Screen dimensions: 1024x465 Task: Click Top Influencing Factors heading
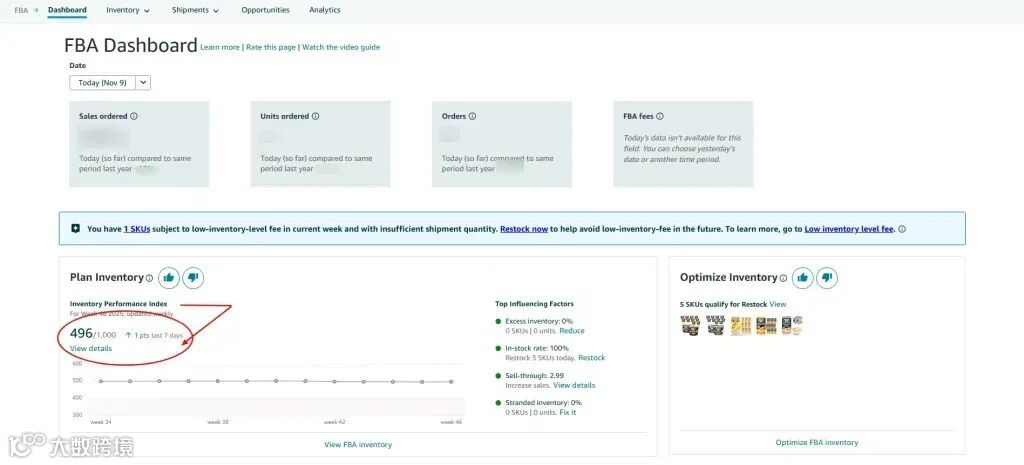pyautogui.click(x=534, y=304)
